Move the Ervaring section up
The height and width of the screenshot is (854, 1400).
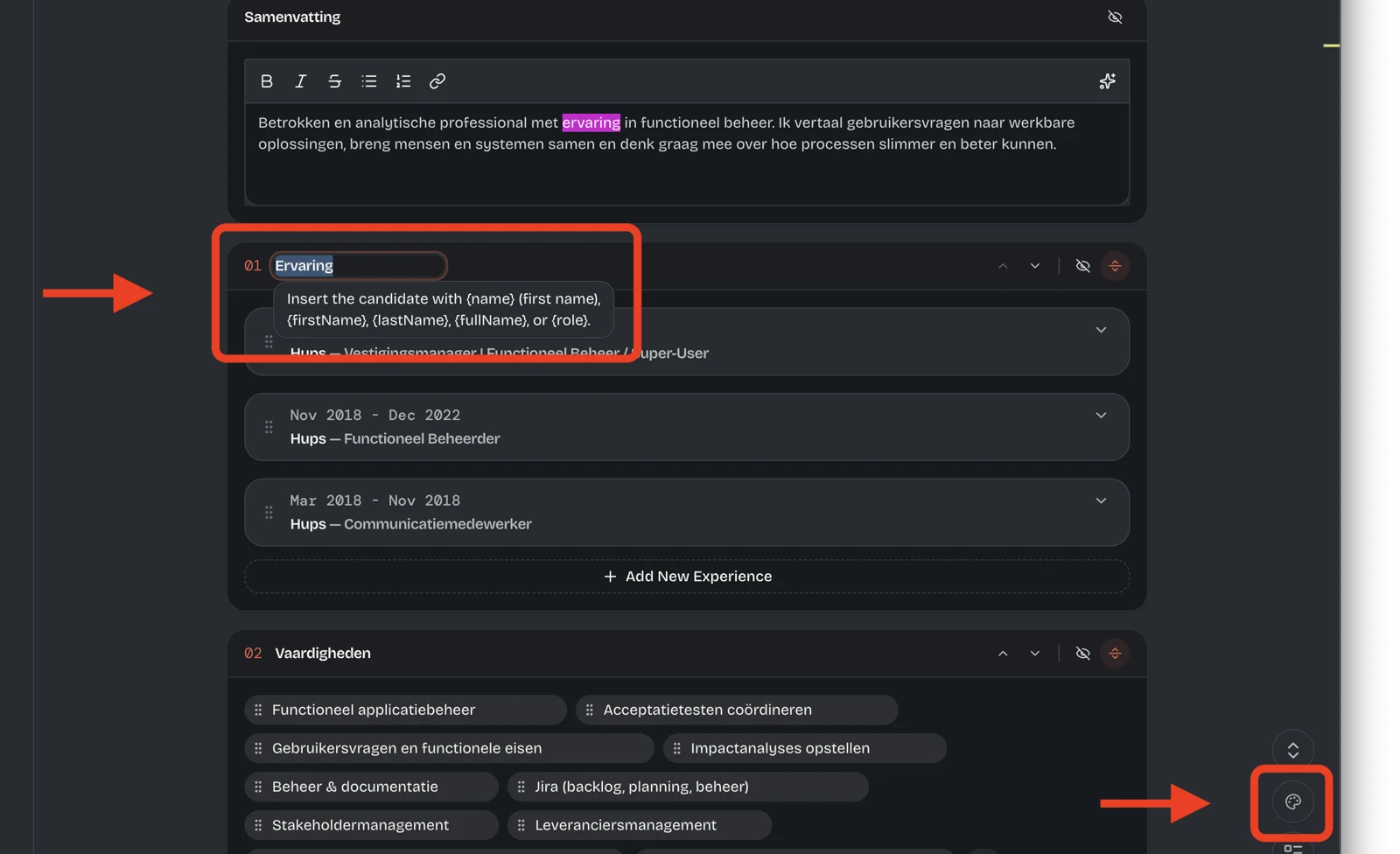point(1003,266)
